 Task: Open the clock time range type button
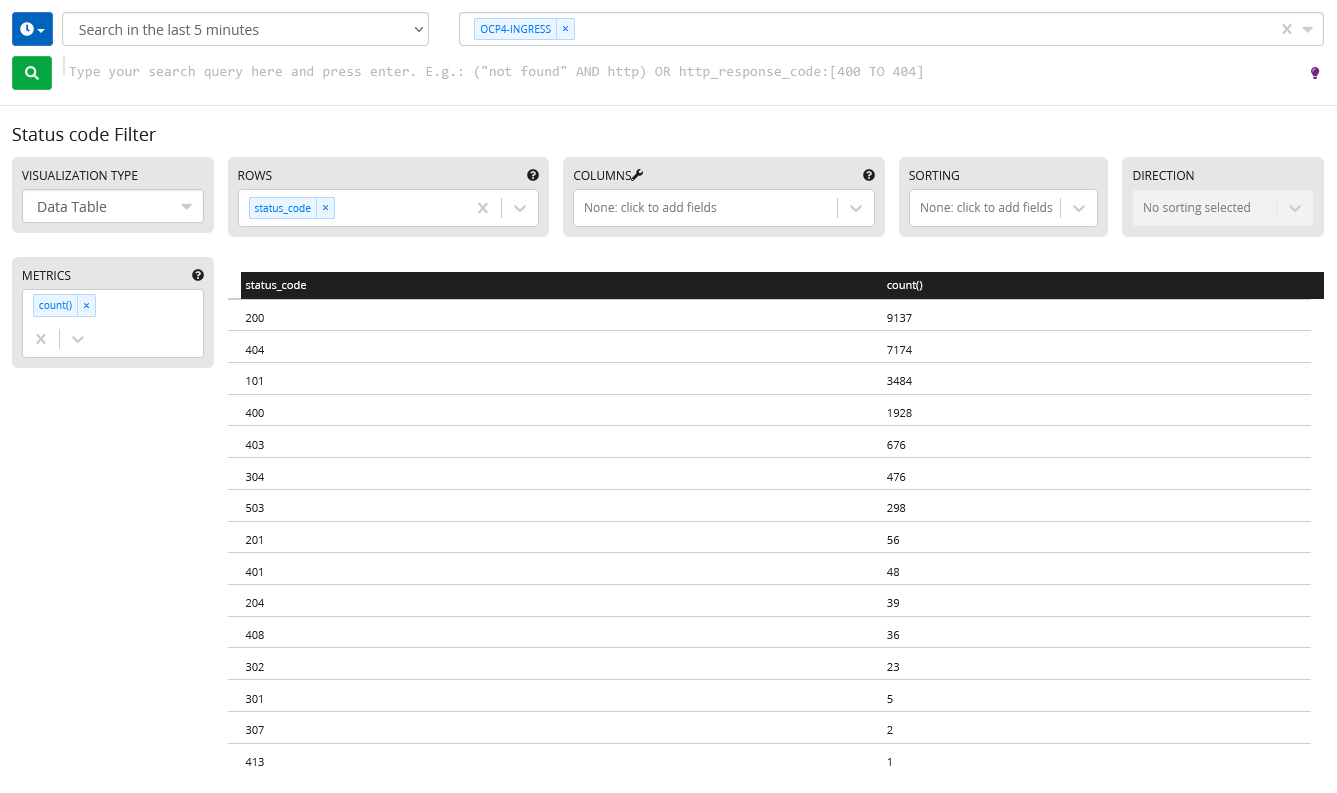click(32, 30)
